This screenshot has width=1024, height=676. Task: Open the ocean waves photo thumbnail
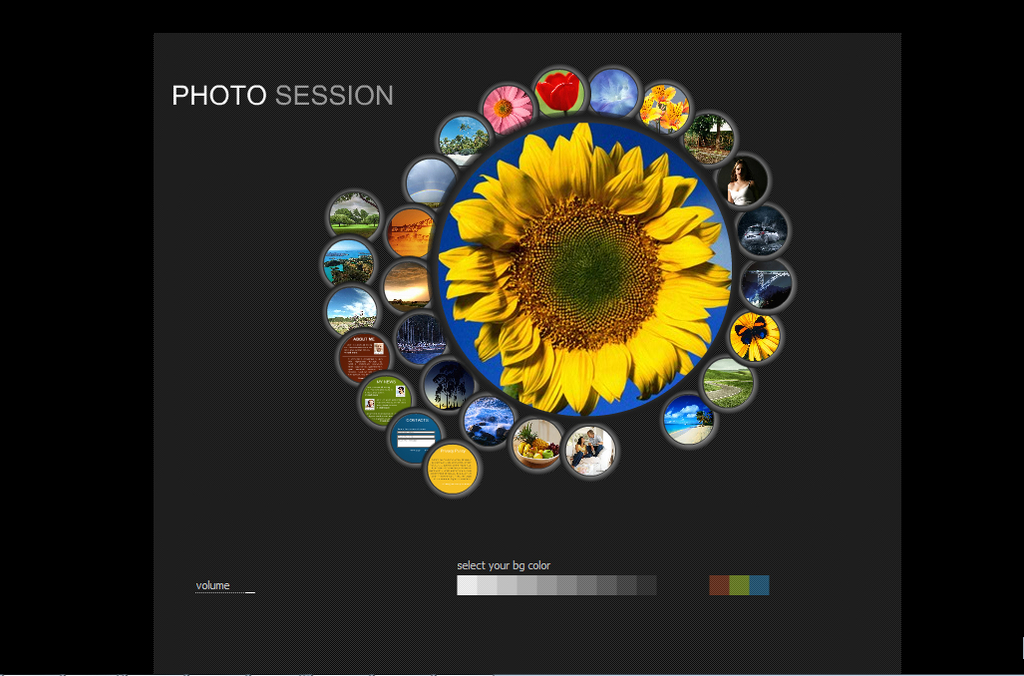(x=489, y=419)
